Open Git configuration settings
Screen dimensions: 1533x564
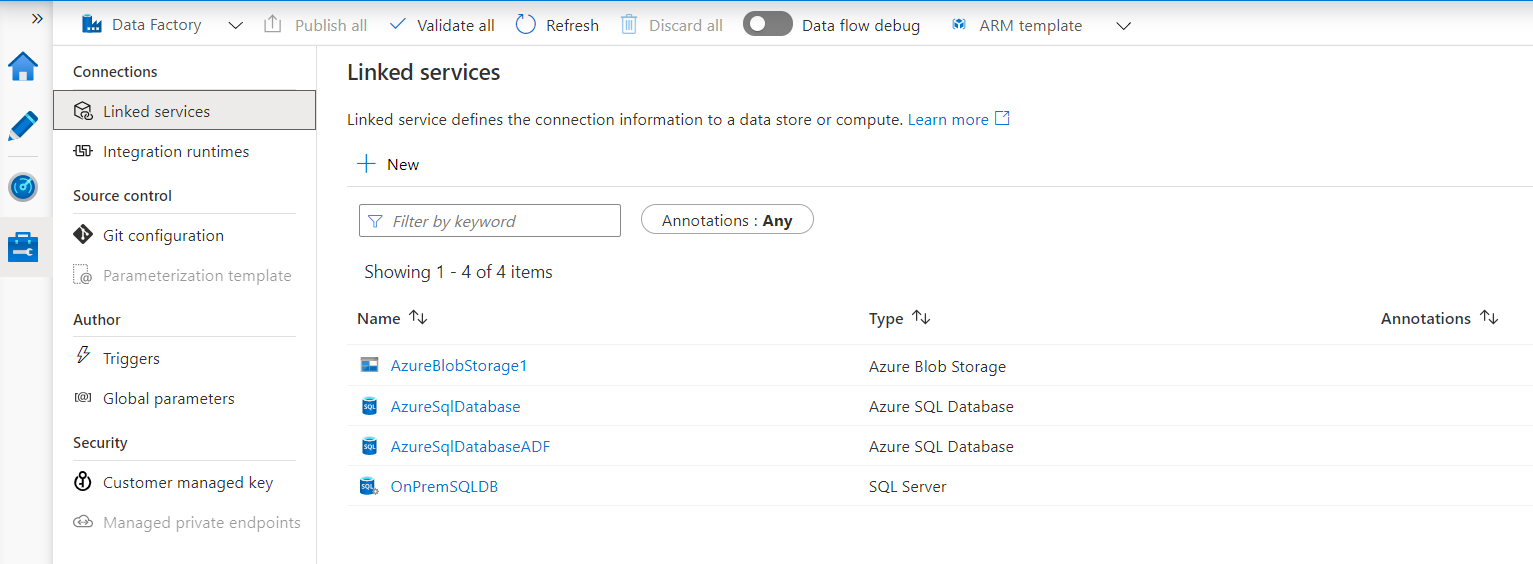(163, 236)
